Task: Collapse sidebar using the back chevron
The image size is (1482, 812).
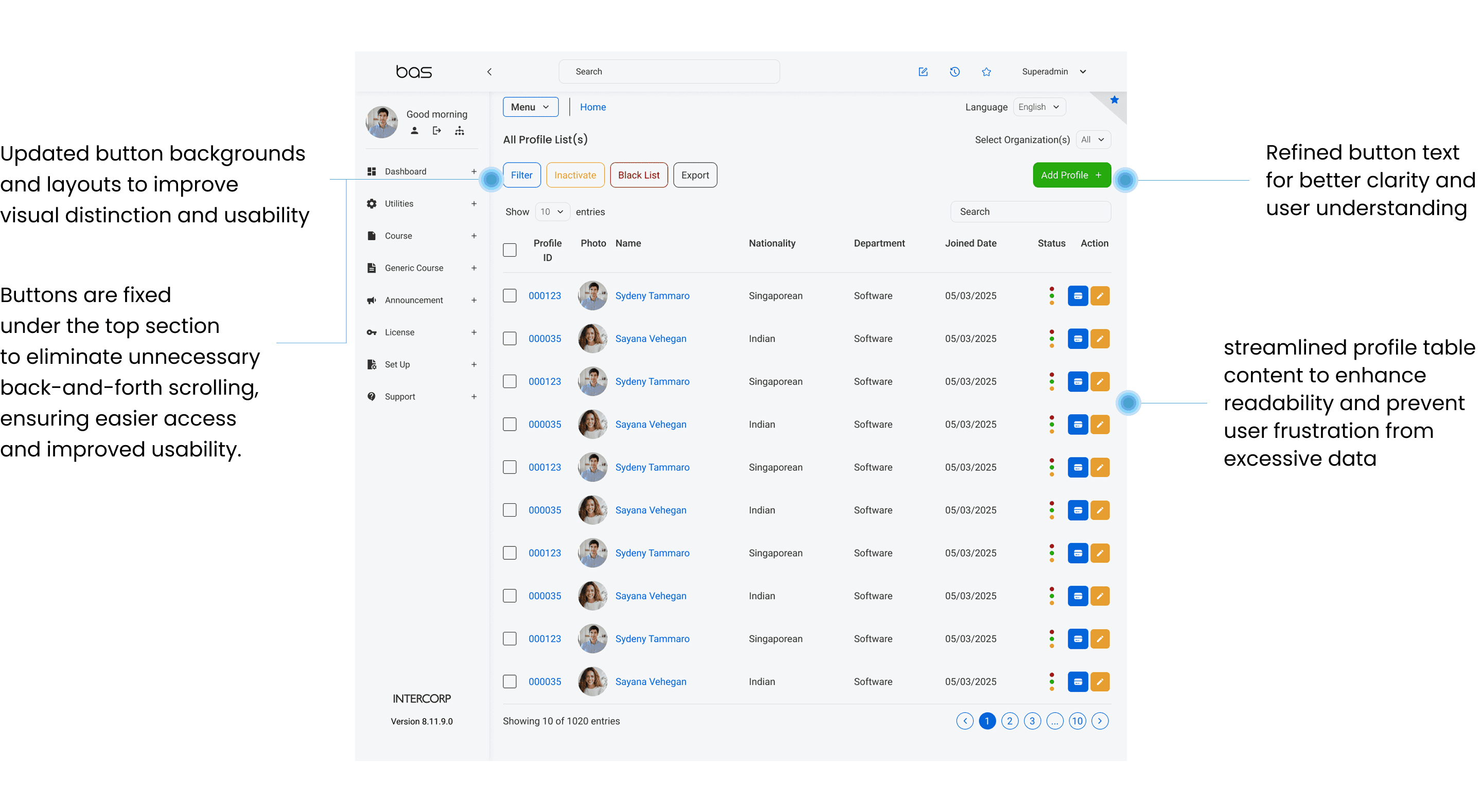Action: coord(489,72)
